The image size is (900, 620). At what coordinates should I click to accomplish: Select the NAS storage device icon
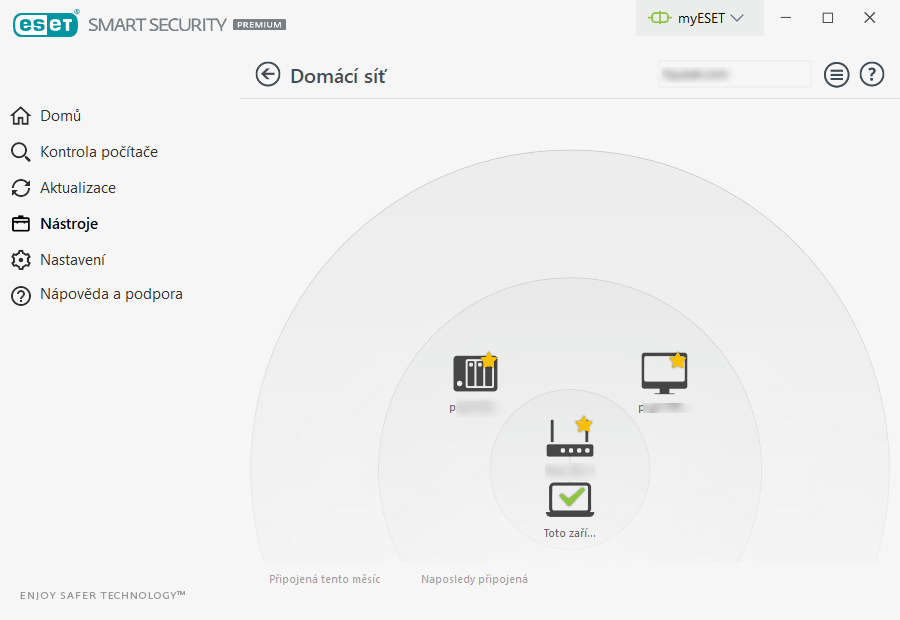point(475,373)
